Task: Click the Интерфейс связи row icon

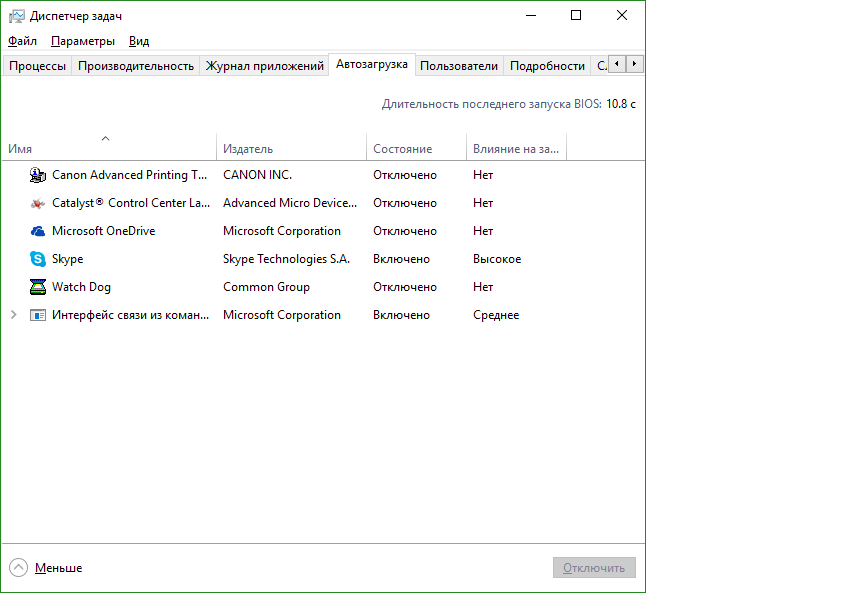Action: pyautogui.click(x=37, y=315)
